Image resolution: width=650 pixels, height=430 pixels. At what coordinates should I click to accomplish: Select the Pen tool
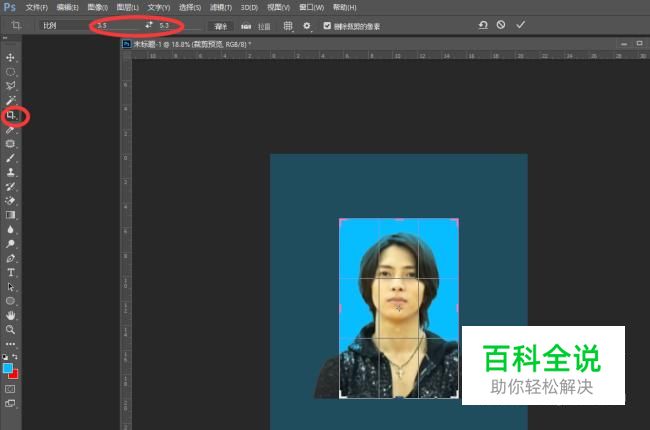[10, 258]
